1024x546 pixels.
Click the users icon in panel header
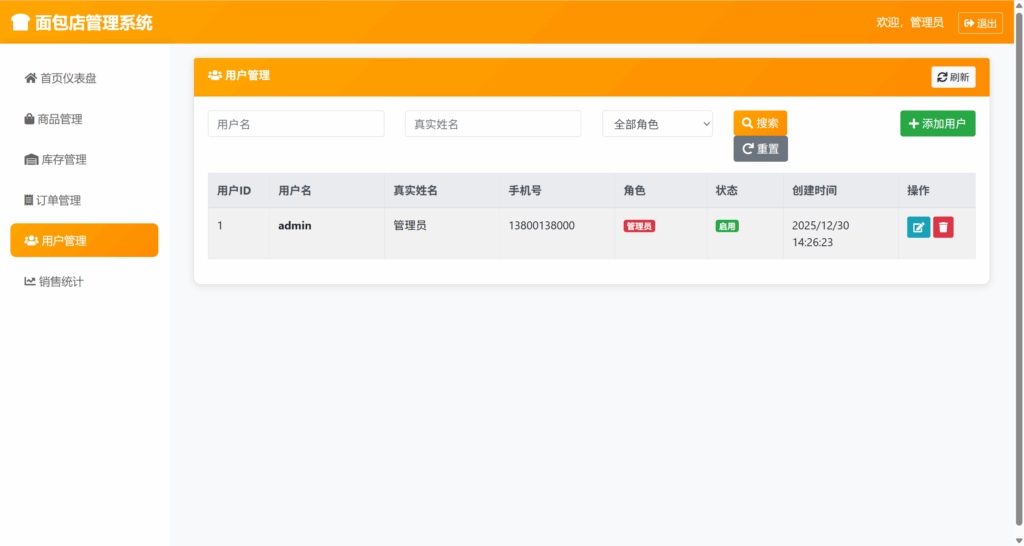214,75
